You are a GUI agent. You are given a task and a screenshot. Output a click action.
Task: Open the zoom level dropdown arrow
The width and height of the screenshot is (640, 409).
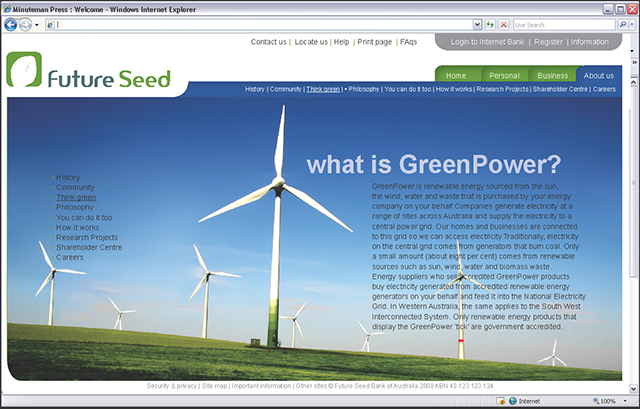[x=625, y=401]
